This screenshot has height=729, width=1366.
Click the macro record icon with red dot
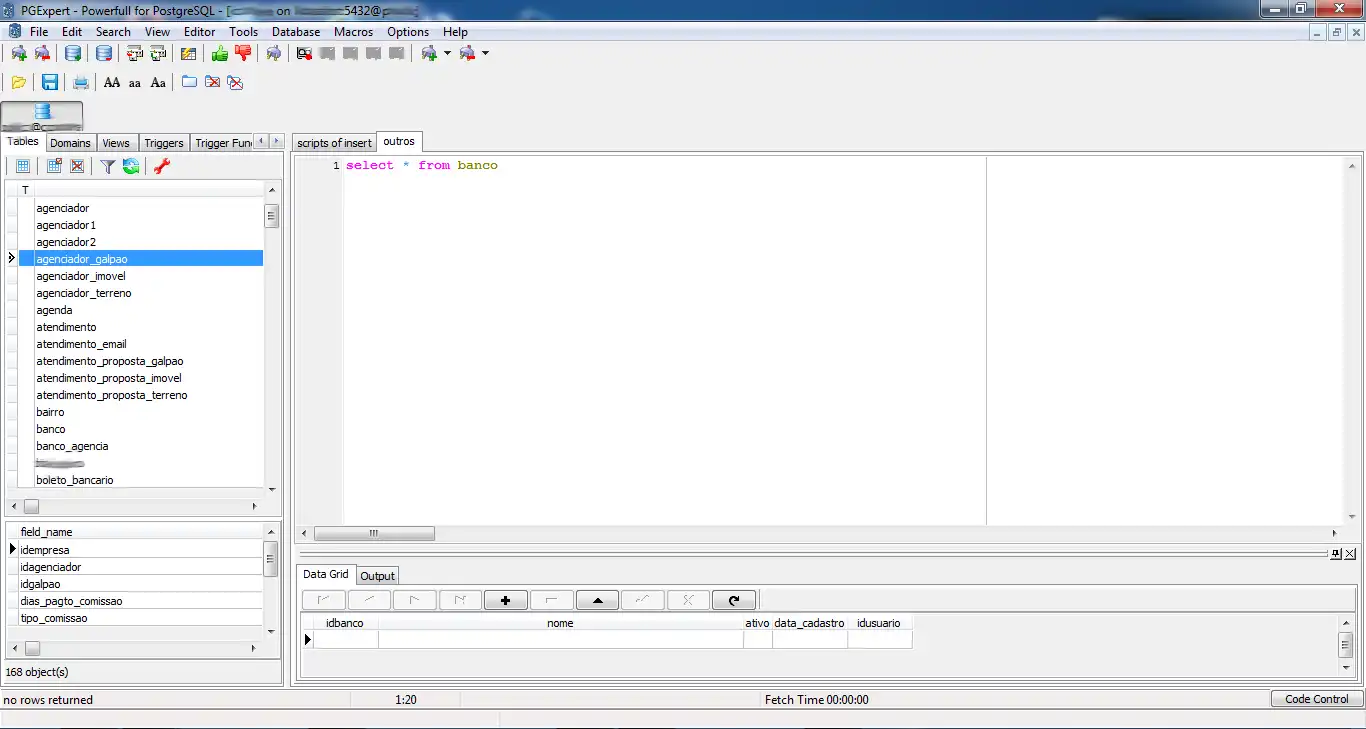(304, 53)
